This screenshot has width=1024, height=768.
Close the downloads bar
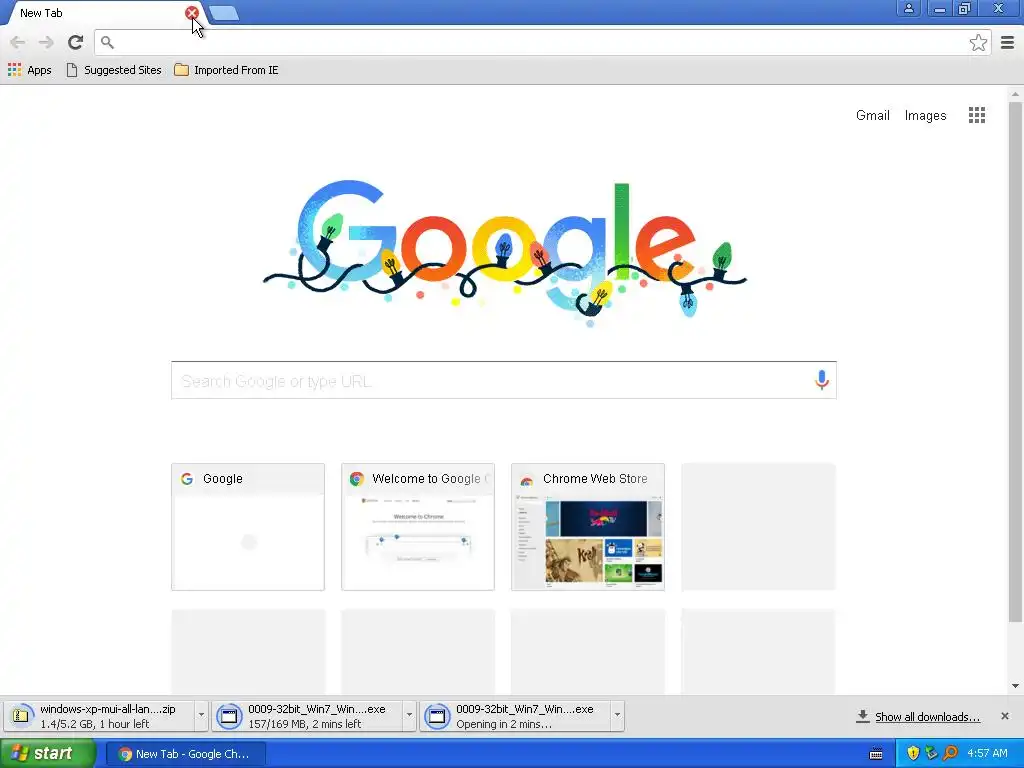point(1004,716)
